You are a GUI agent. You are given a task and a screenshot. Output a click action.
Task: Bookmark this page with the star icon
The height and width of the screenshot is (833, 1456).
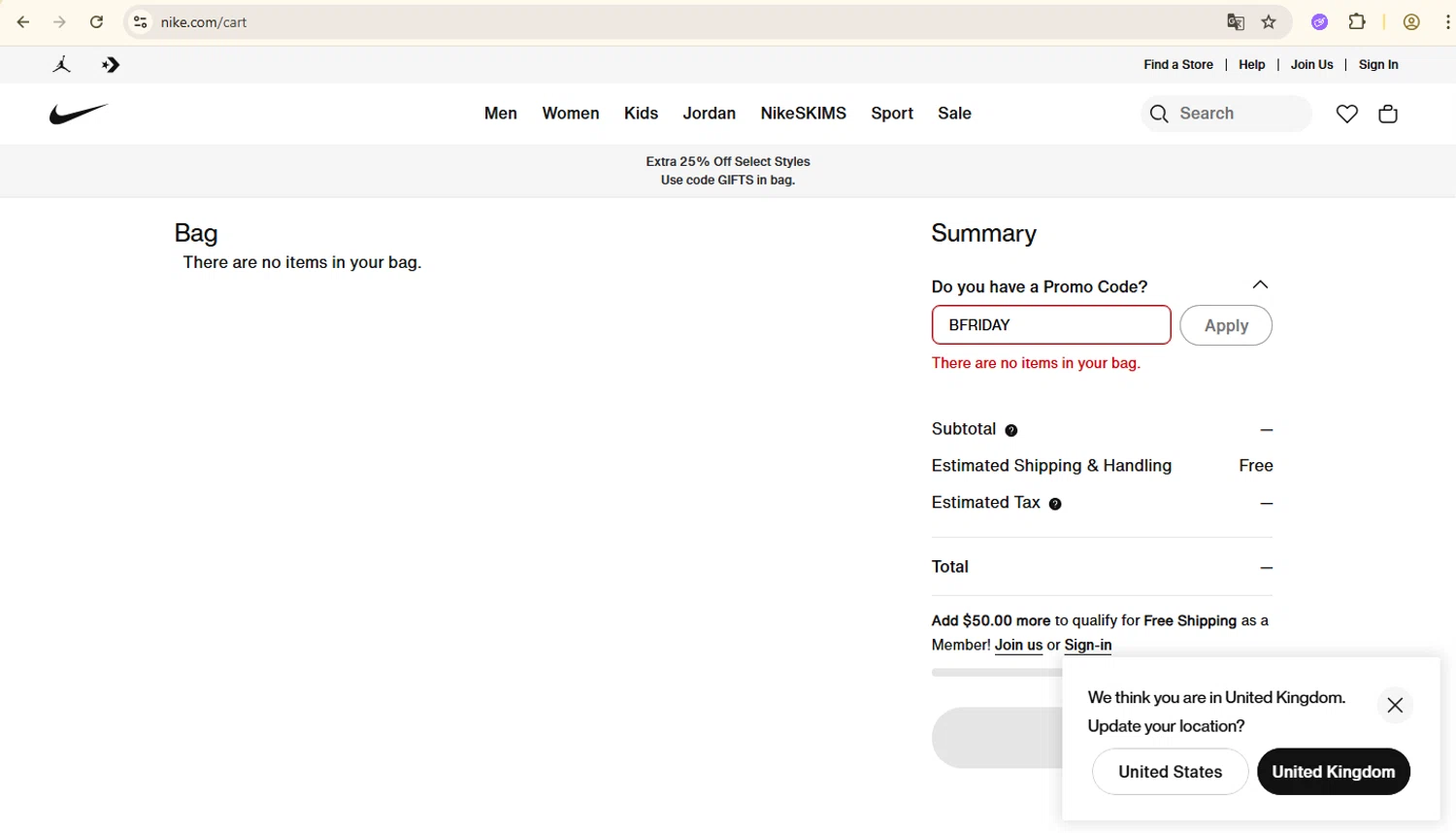(1269, 22)
